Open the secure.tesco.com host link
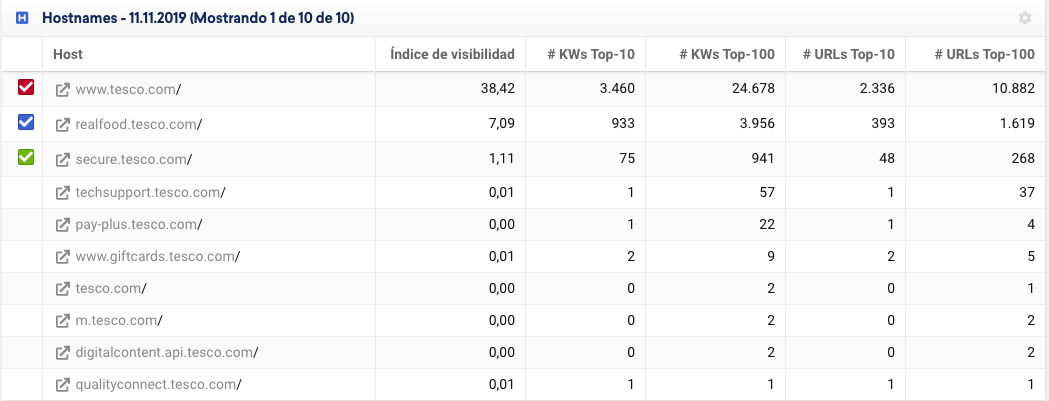Screen dimensions: 1049x401 (132, 160)
